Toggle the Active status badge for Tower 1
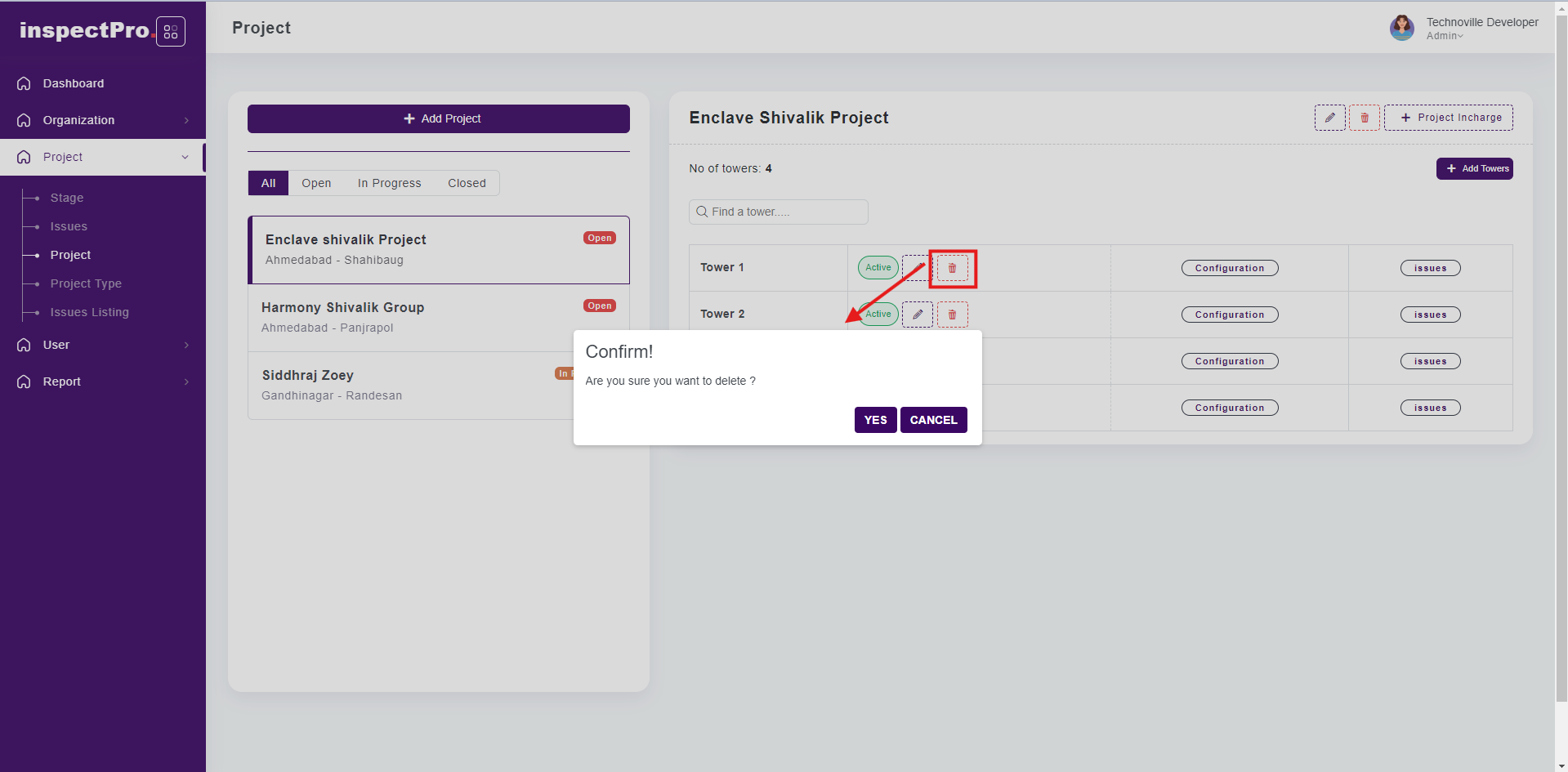Screen dimensions: 1568x772 click(878, 268)
